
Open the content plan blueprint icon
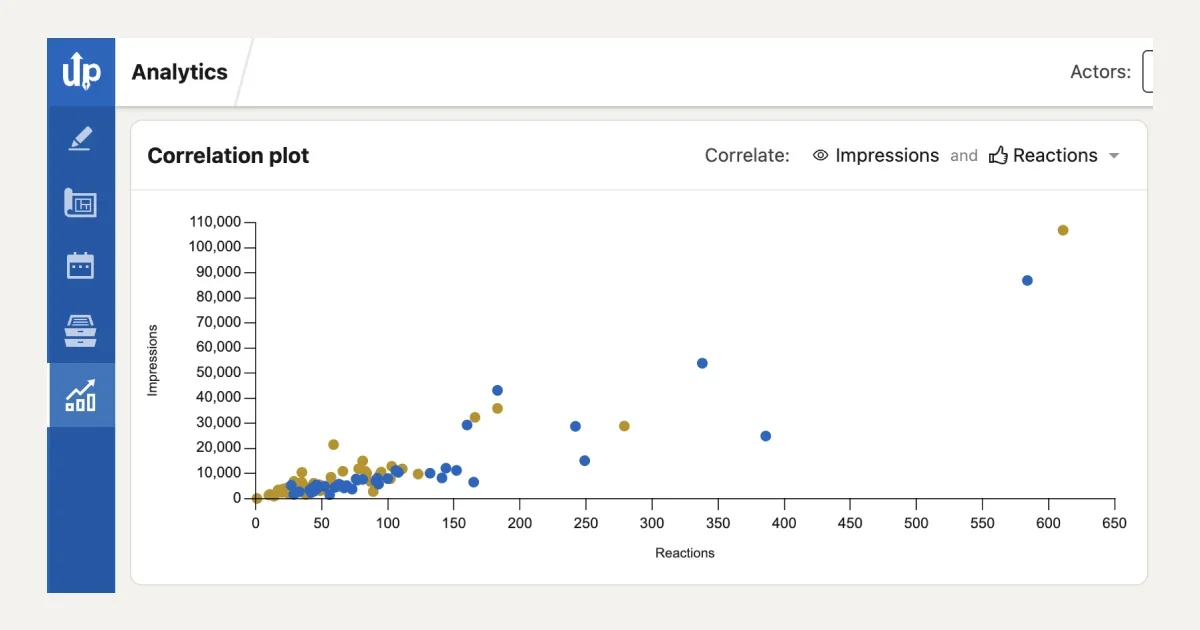[x=80, y=201]
